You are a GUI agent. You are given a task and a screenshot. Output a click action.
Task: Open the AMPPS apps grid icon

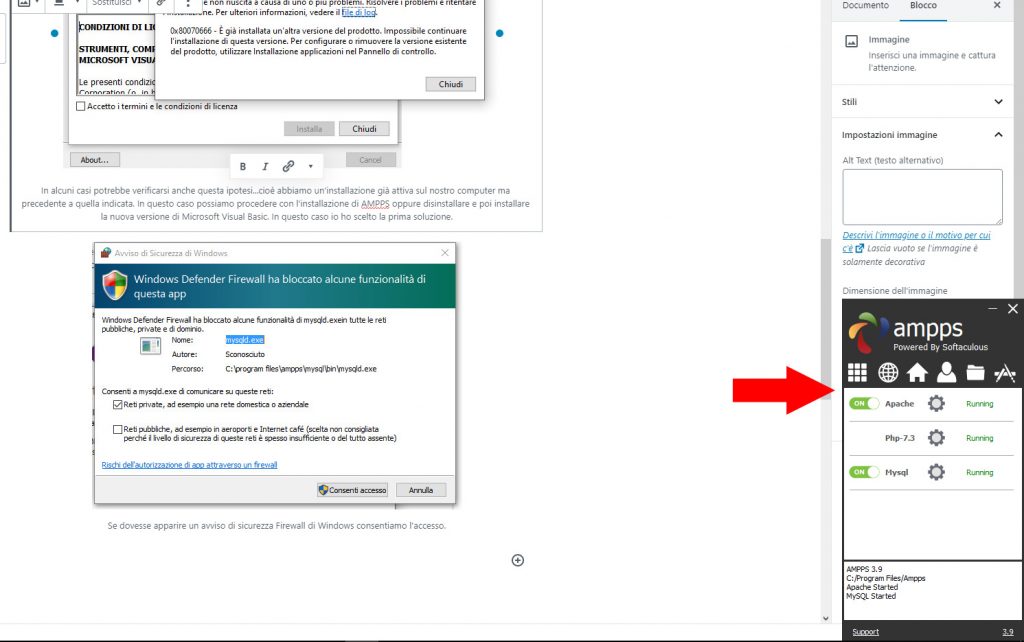tap(857, 373)
